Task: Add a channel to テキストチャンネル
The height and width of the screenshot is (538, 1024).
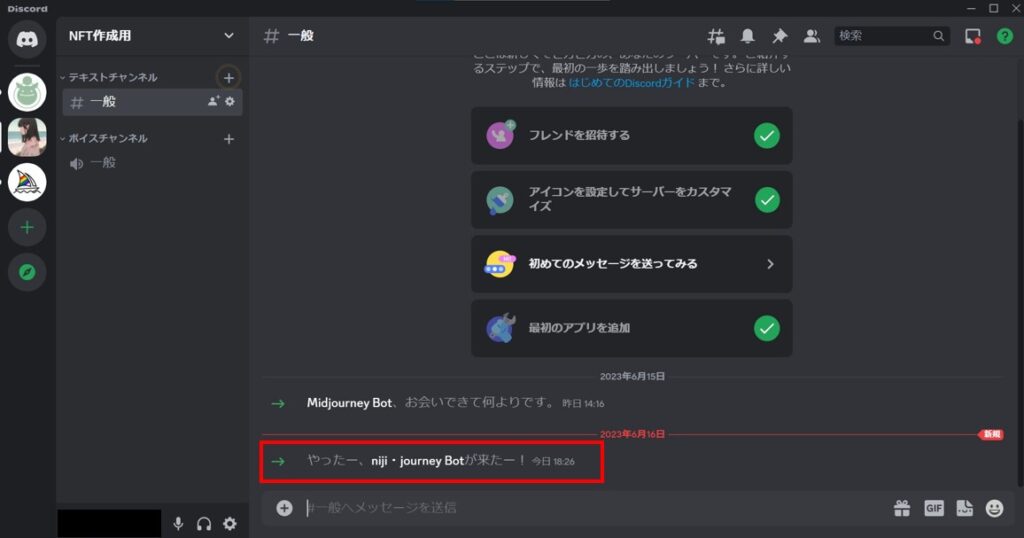Action: click(x=229, y=78)
